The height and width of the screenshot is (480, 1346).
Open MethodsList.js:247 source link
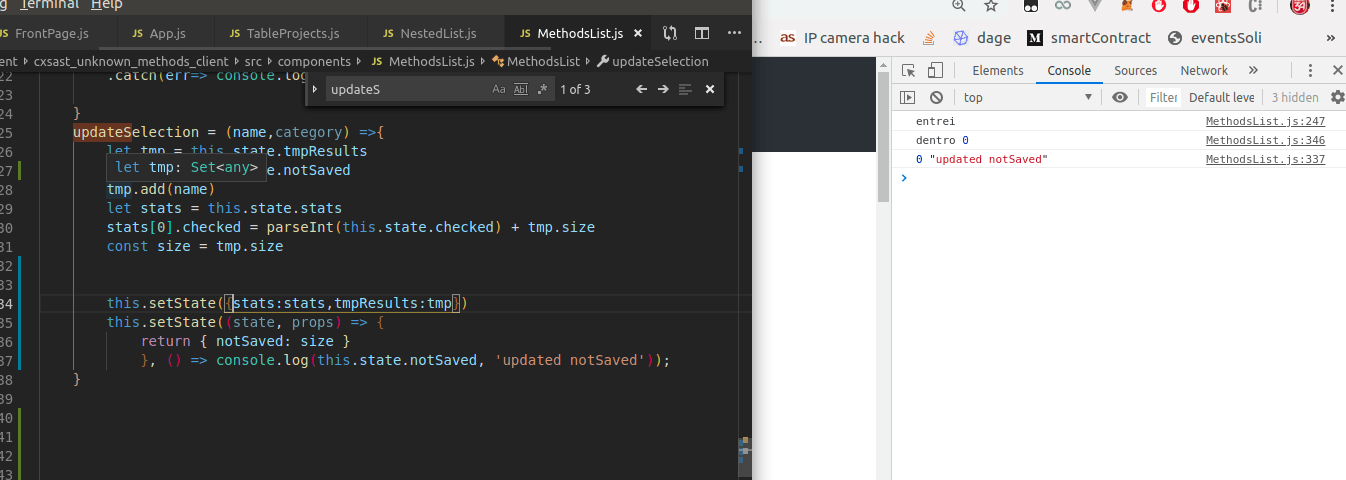coord(1265,121)
